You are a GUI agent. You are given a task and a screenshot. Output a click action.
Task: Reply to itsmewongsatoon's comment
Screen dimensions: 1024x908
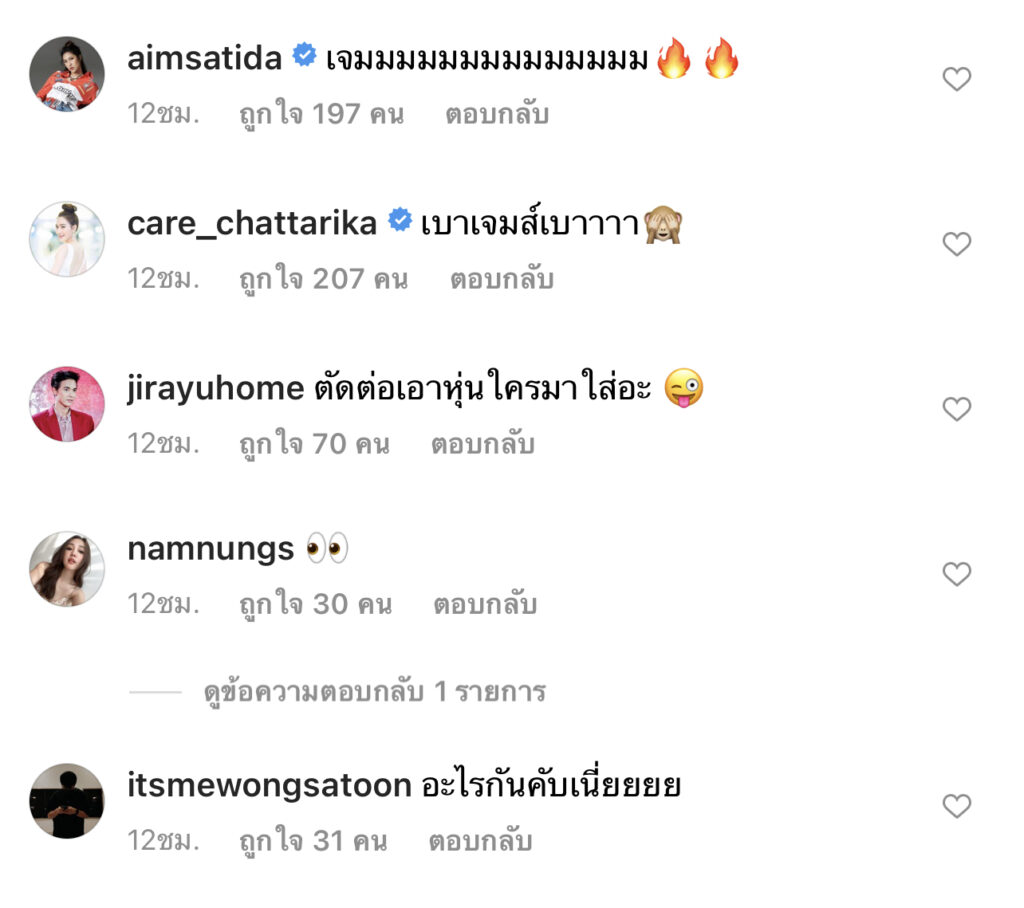(481, 842)
